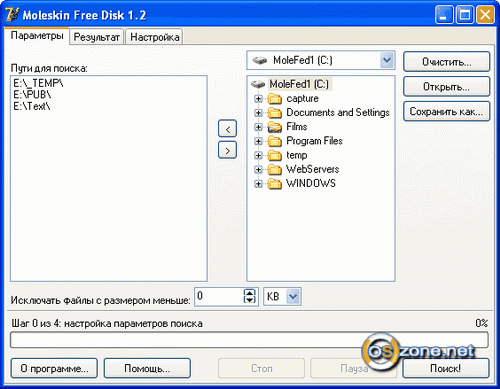This screenshot has width=500, height=389.
Task: Click the Очистить... button
Action: 446,62
